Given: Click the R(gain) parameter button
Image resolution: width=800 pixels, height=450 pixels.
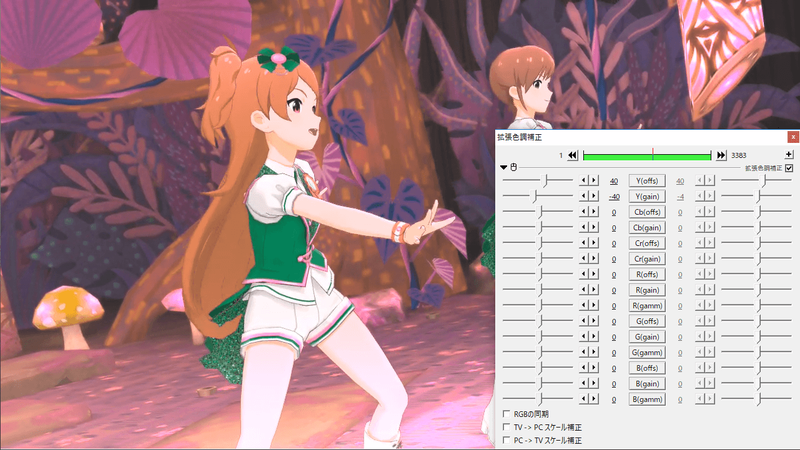Looking at the screenshot, I should tap(647, 290).
